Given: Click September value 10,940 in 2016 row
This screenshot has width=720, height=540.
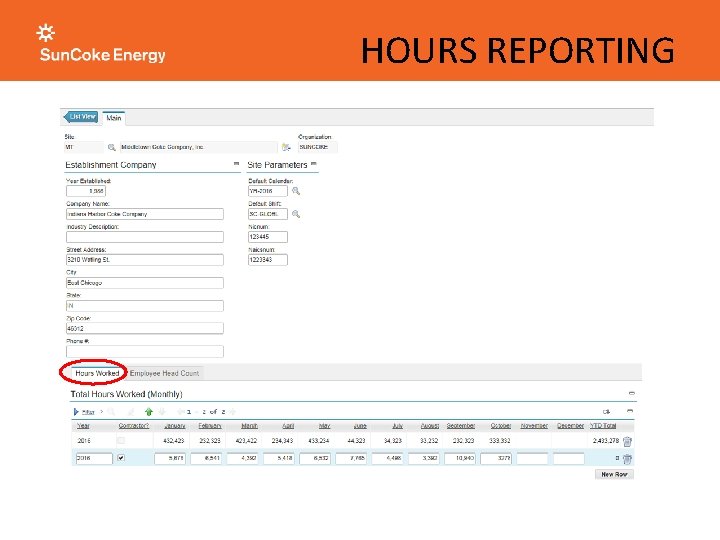Looking at the screenshot, I should click(460, 458).
